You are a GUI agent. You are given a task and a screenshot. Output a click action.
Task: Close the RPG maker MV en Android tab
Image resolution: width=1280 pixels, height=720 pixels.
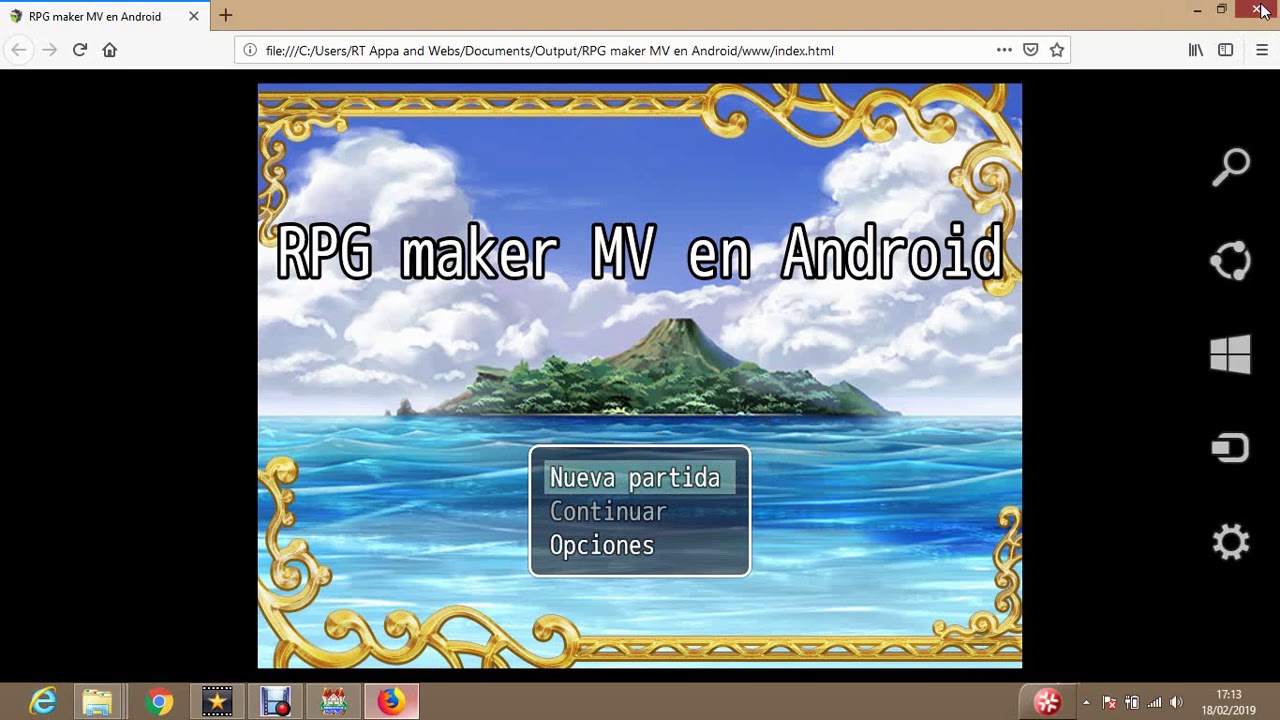(x=194, y=16)
